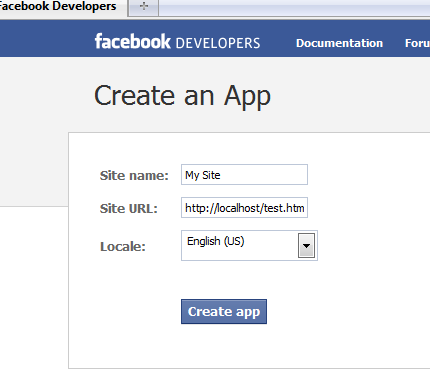The image size is (430, 379).
Task: Expand the Locale dropdown arrow
Action: [x=306, y=246]
